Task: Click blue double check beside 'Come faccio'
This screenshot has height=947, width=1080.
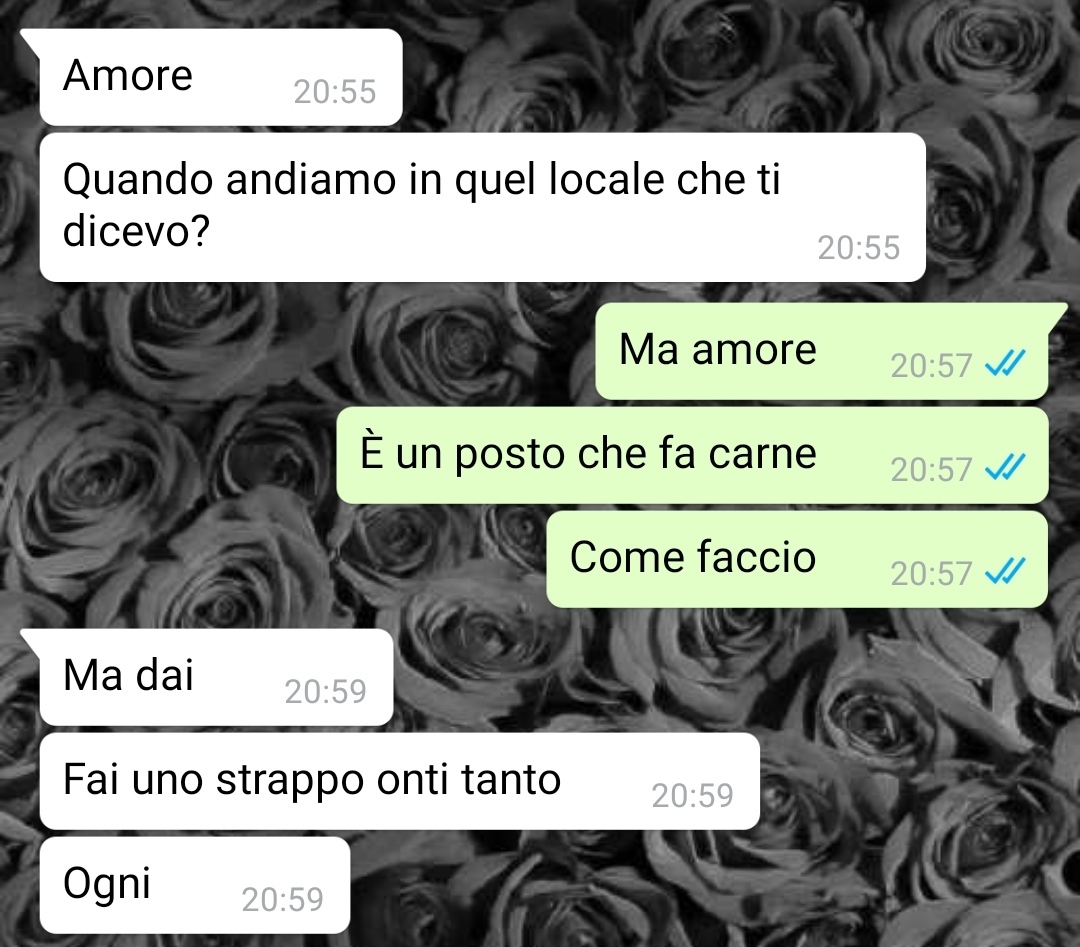Action: (x=1005, y=572)
